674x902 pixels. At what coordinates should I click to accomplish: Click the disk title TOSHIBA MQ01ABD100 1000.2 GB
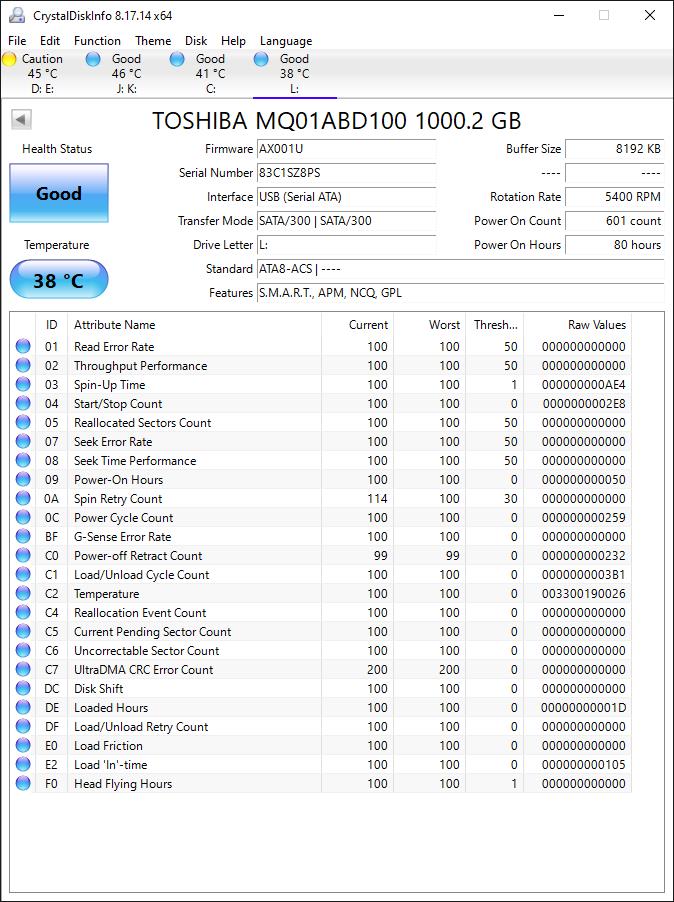pos(336,121)
